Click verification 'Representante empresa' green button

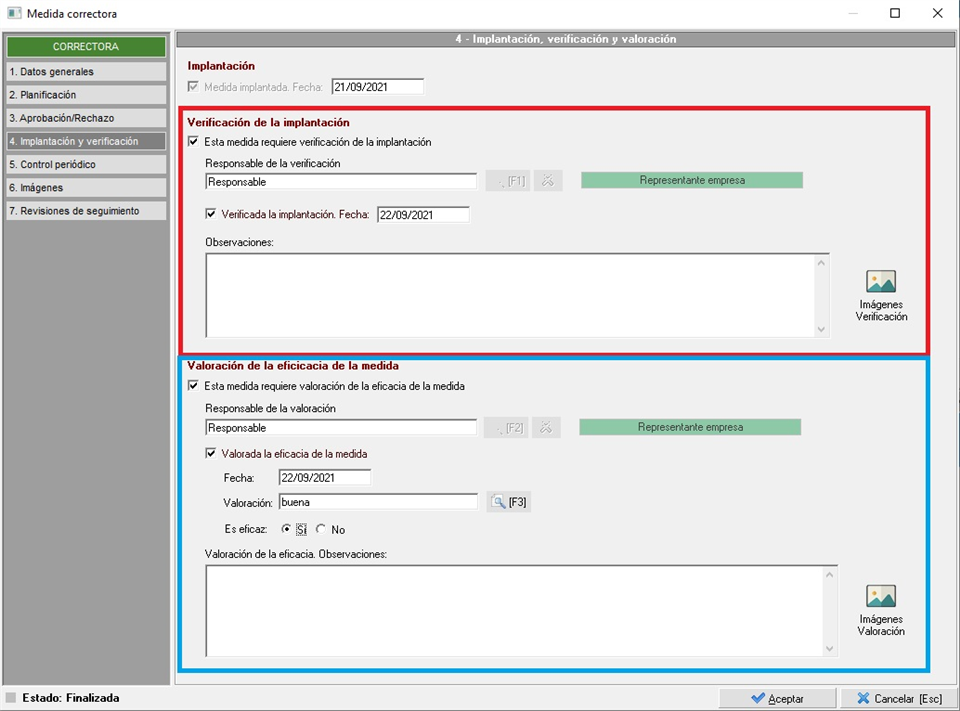click(691, 180)
